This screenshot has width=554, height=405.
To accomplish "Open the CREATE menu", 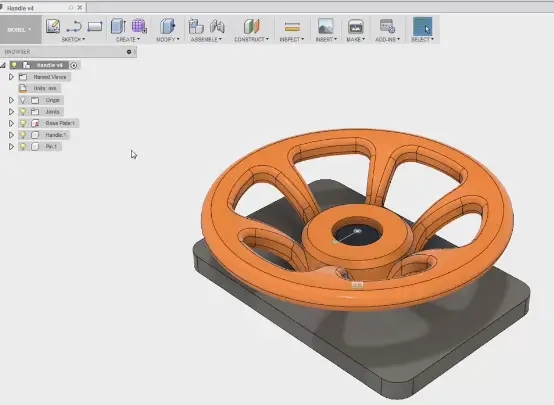I will [x=128, y=40].
